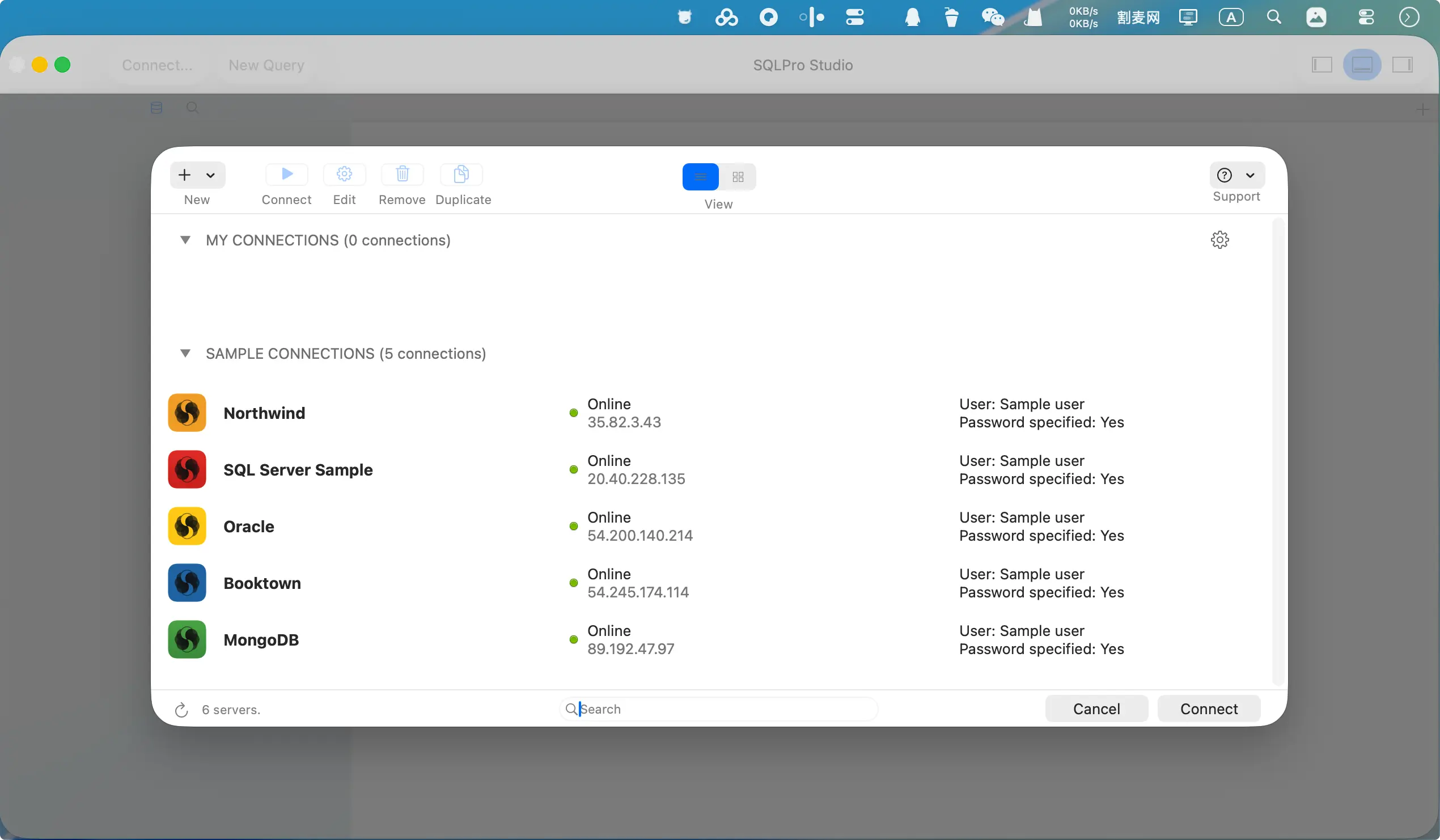Select the SQL Server Sample connection
This screenshot has height=840, width=1440.
(x=298, y=470)
